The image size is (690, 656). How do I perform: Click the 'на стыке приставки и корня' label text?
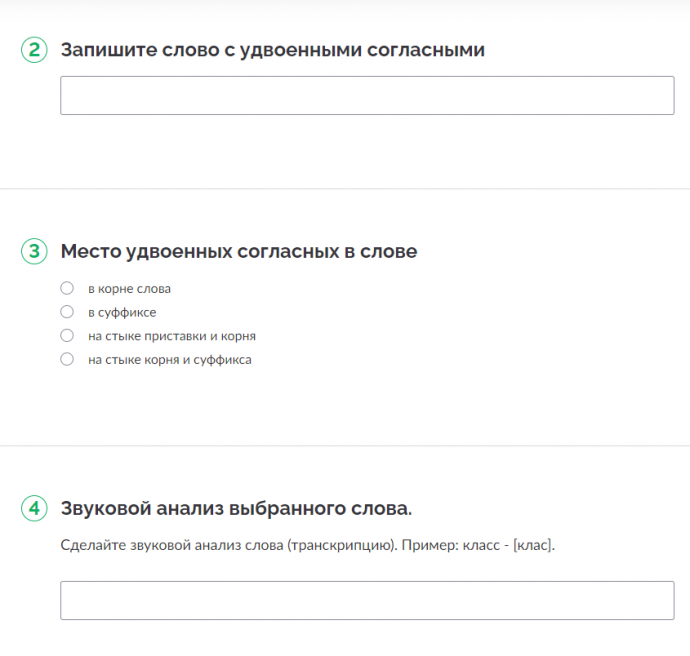point(172,336)
